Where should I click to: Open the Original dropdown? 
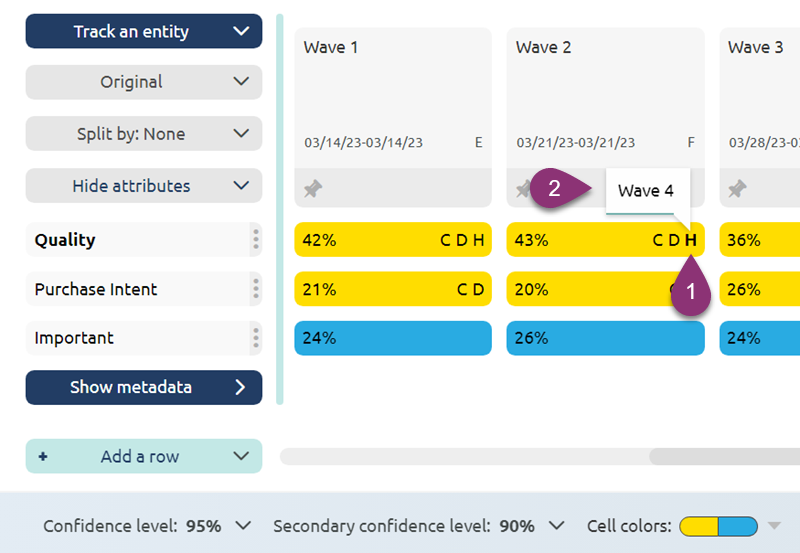143,82
